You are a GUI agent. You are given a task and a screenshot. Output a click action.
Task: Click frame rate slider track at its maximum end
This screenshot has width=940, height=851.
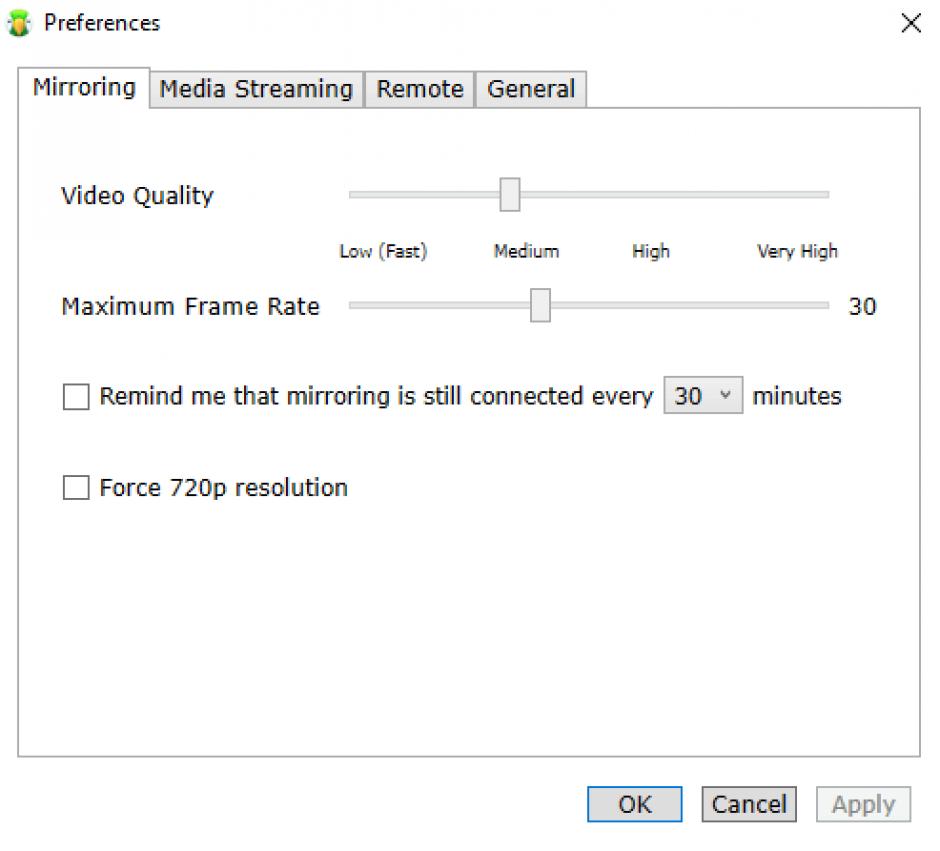tap(824, 306)
